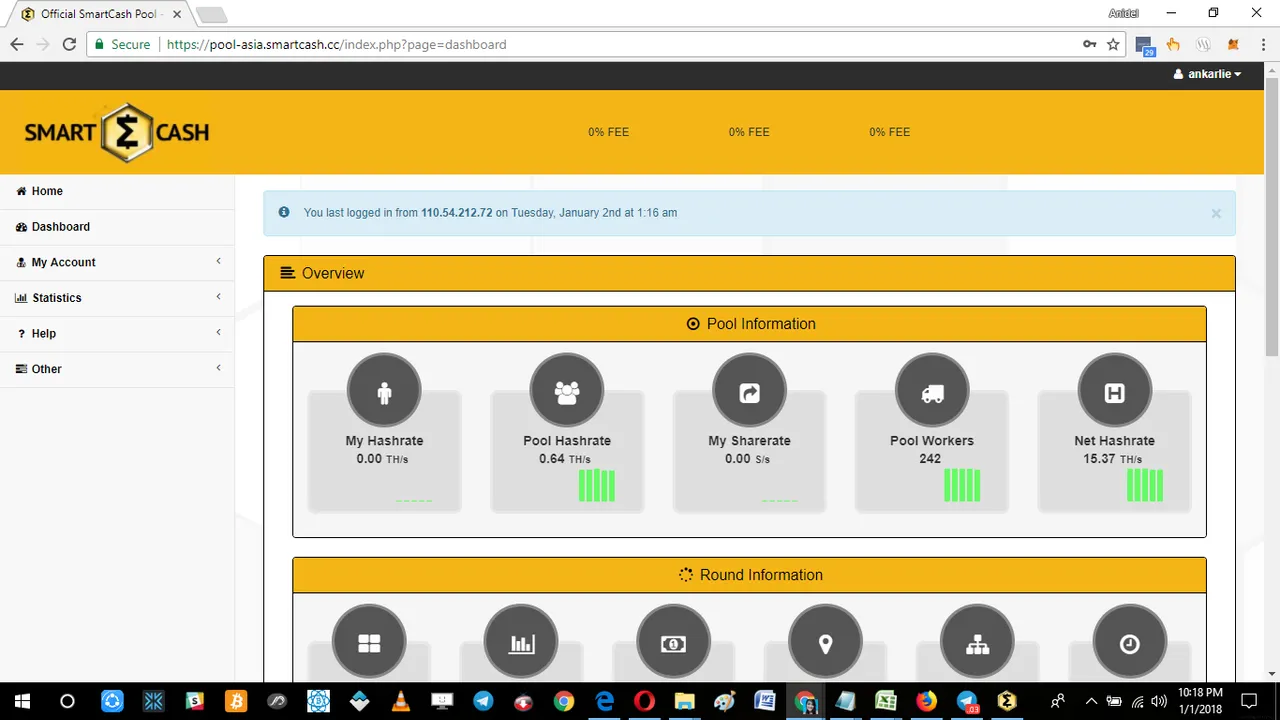The width and height of the screenshot is (1280, 720).
Task: Click the SmartCash logo
Action: tap(117, 132)
